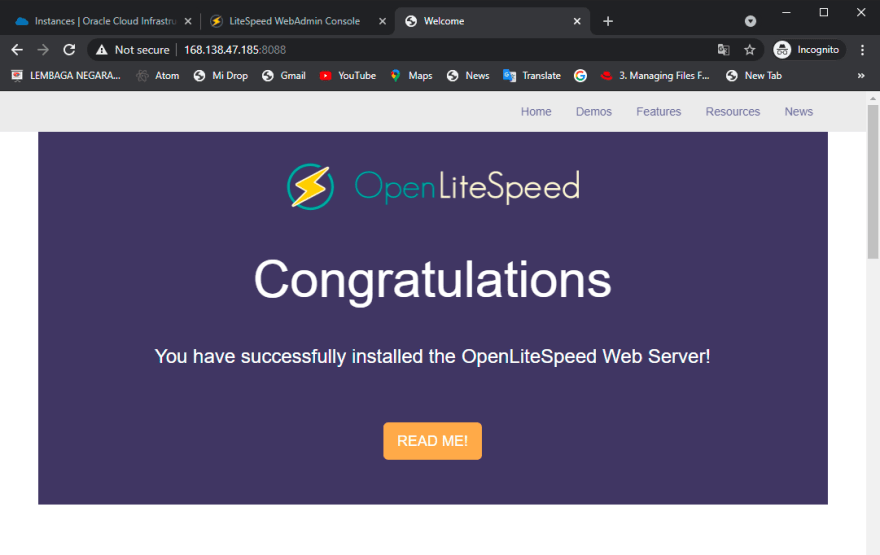Bookmark this page with the star icon
This screenshot has height=555, width=880.
tap(749, 50)
